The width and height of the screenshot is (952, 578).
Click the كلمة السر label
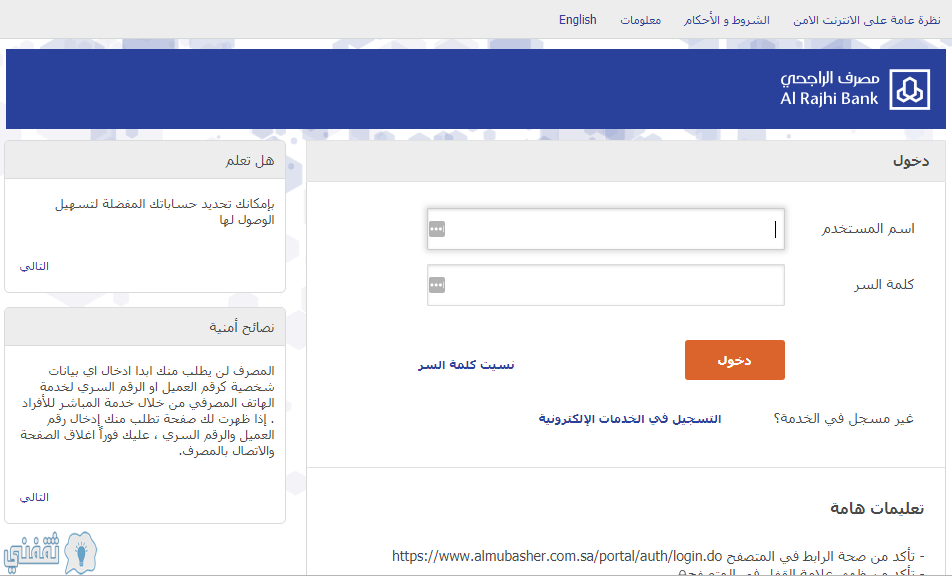coord(884,284)
